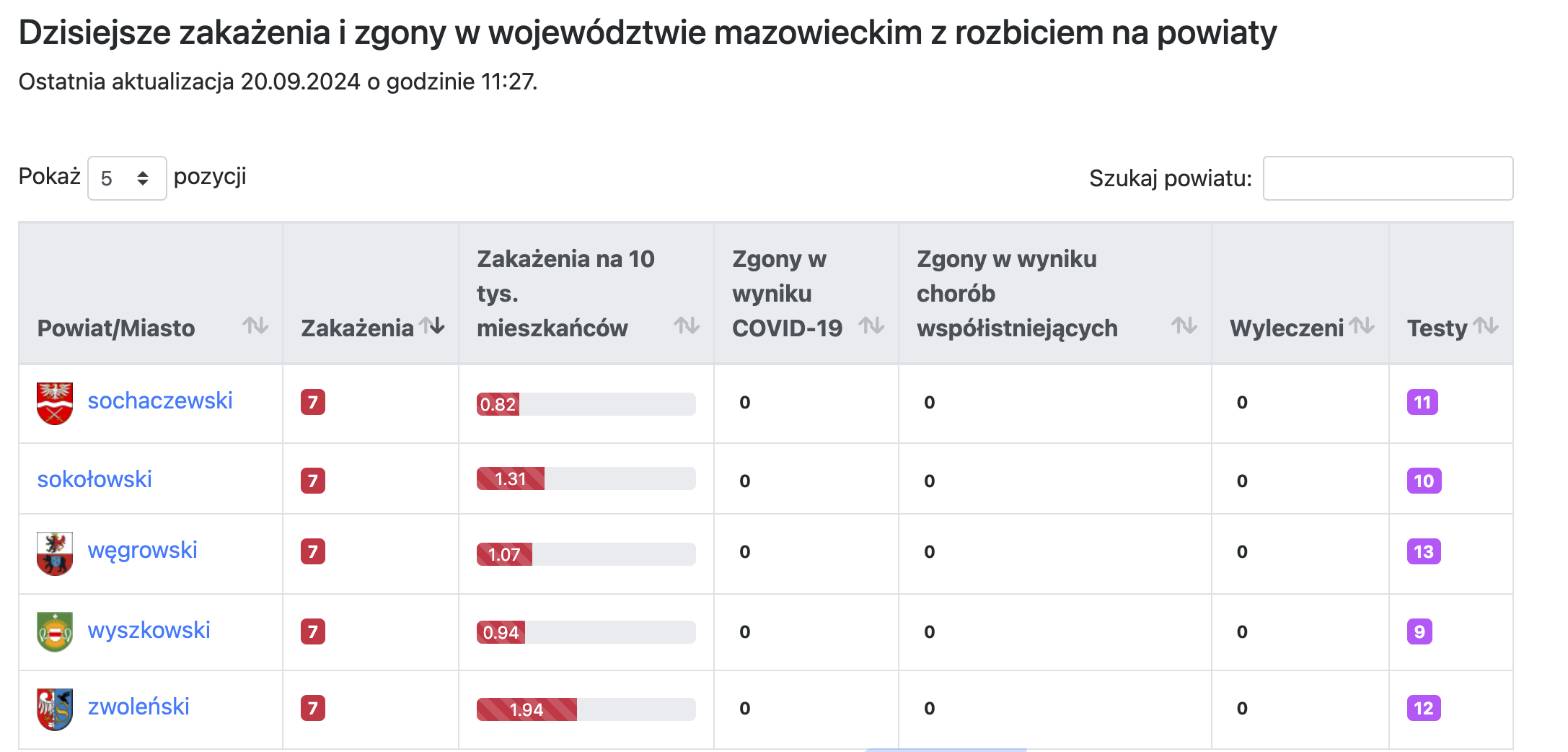Click the zwoleński coat of arms icon
Viewport: 1568px width, 752px height.
click(x=55, y=709)
